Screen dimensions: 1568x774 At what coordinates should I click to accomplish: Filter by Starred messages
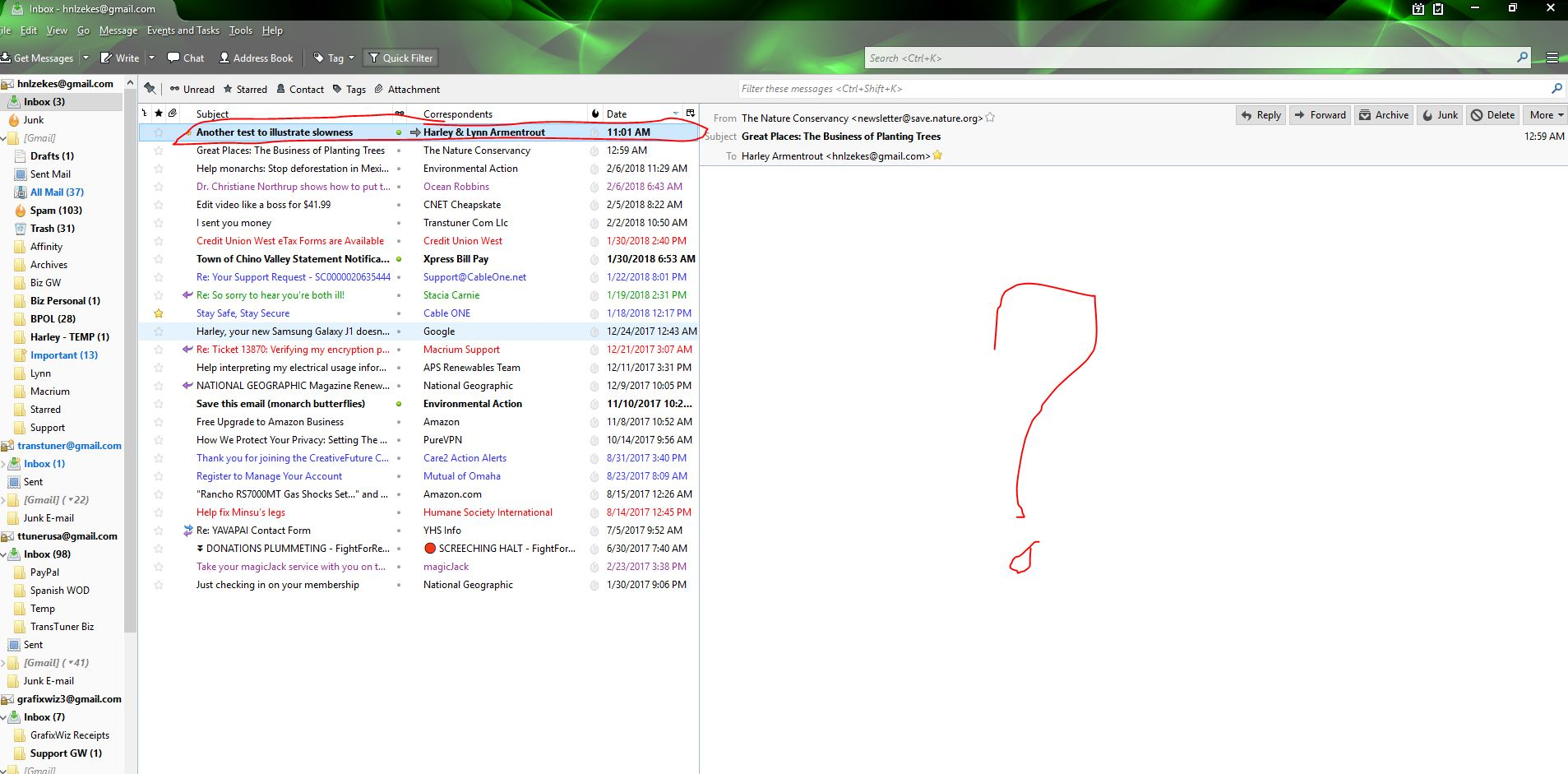pyautogui.click(x=245, y=89)
